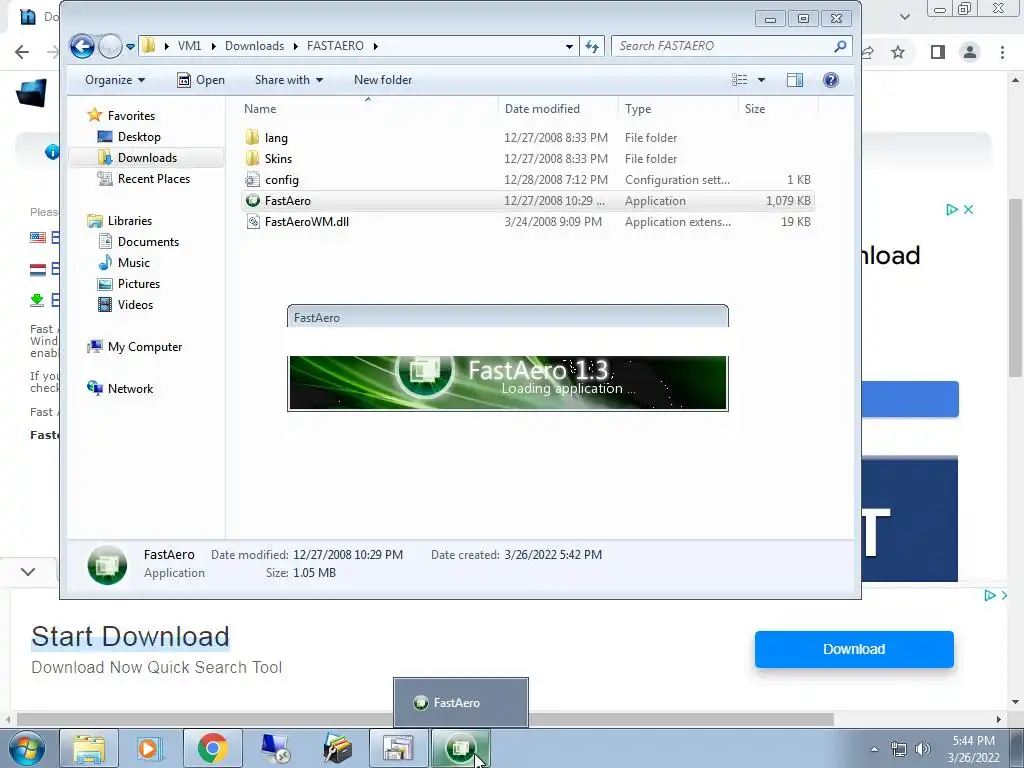Viewport: 1024px width, 768px height.
Task: Open the Organize menu
Action: pyautogui.click(x=115, y=80)
